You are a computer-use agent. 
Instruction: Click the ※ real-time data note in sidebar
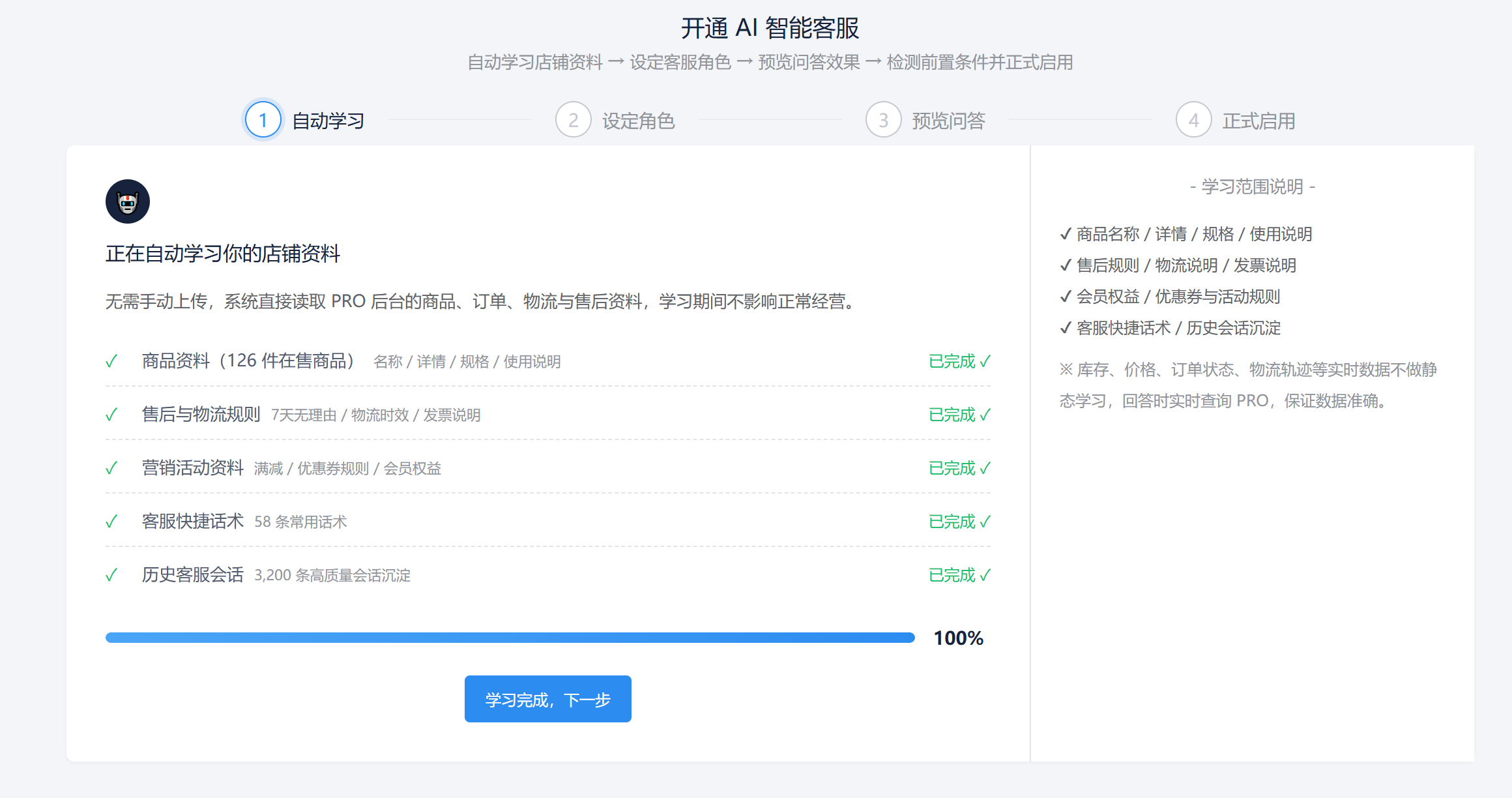1249,385
